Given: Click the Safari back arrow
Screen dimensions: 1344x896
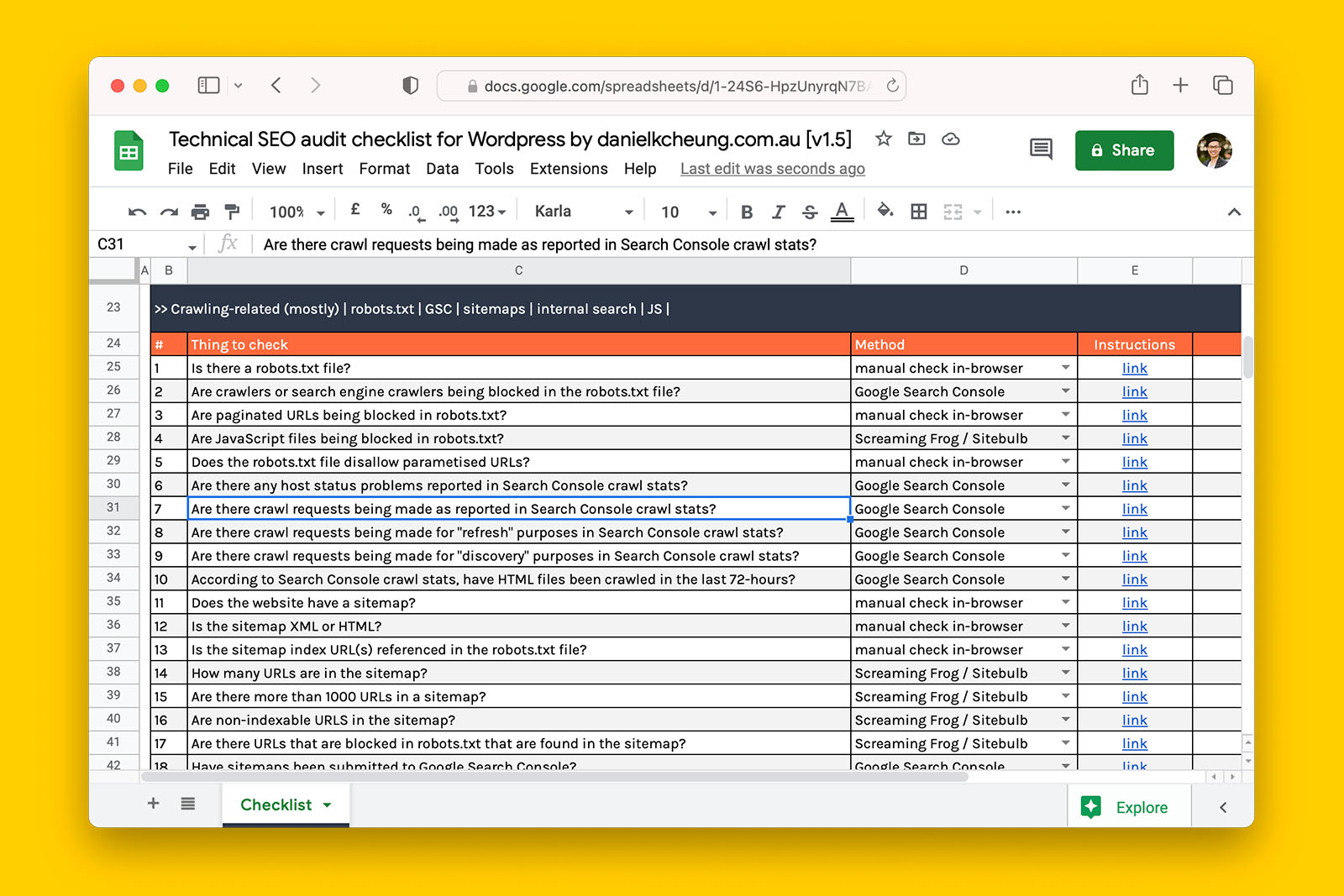Looking at the screenshot, I should point(276,85).
